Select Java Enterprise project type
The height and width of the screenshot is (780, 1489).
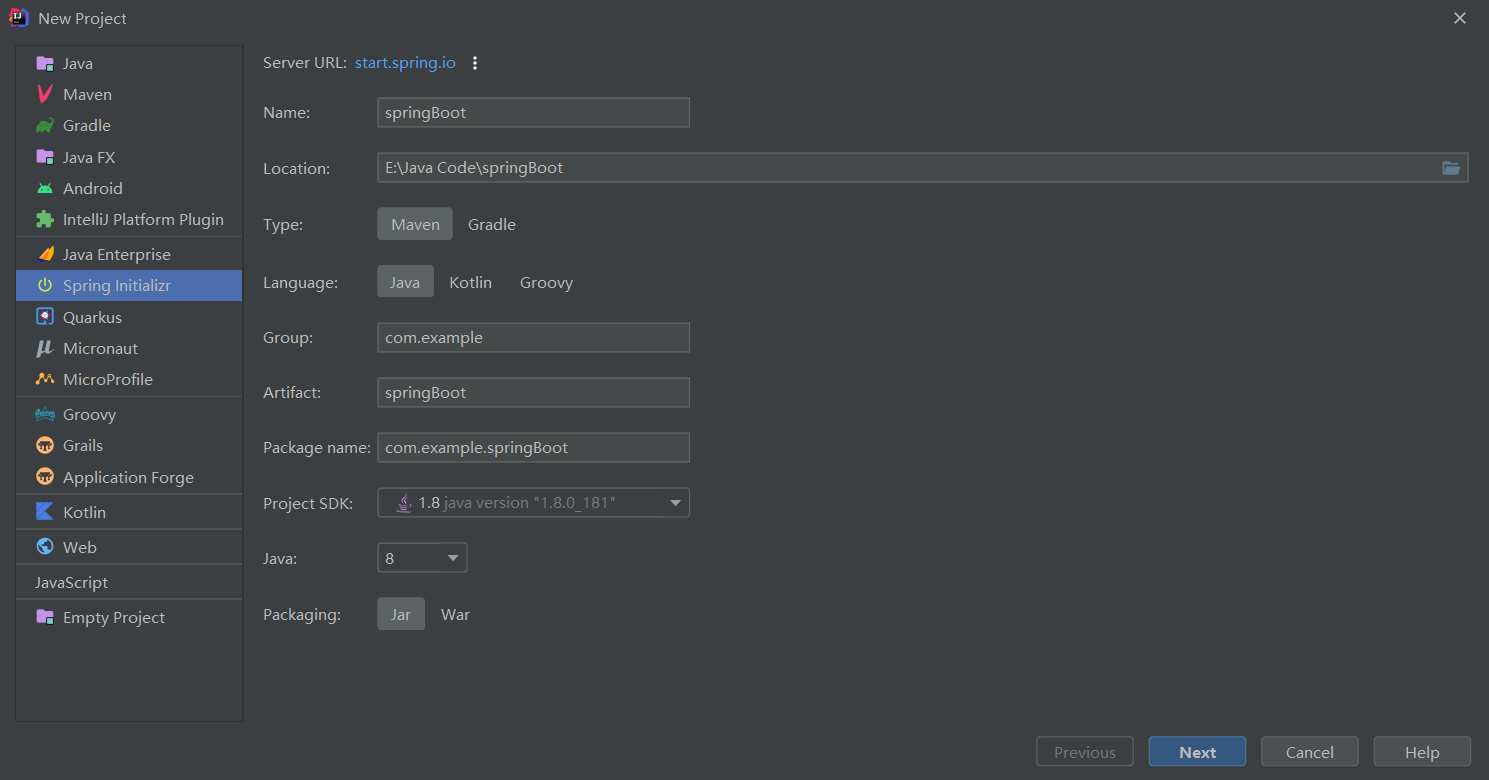click(116, 254)
